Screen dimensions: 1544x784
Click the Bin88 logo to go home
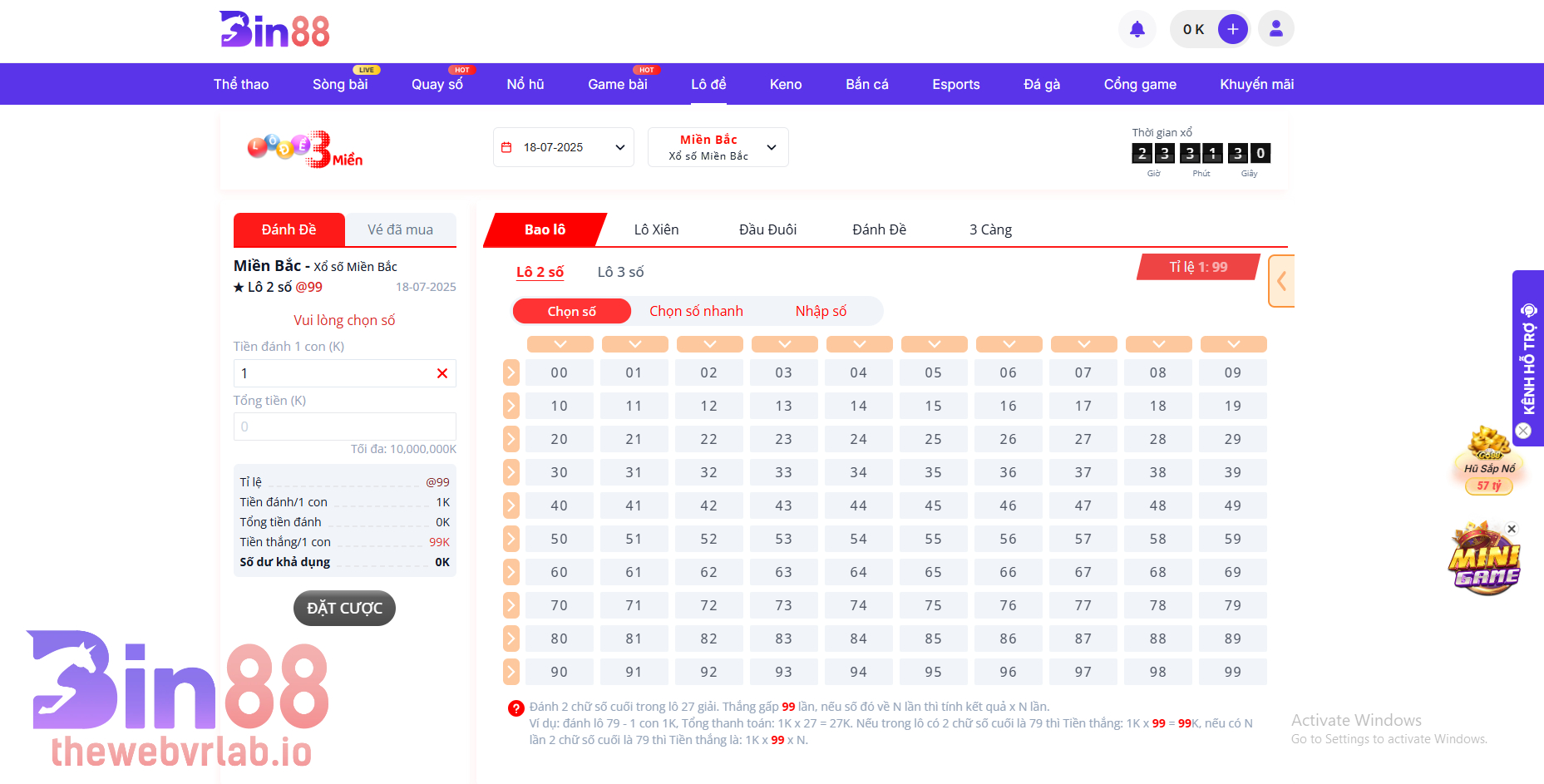pyautogui.click(x=274, y=29)
